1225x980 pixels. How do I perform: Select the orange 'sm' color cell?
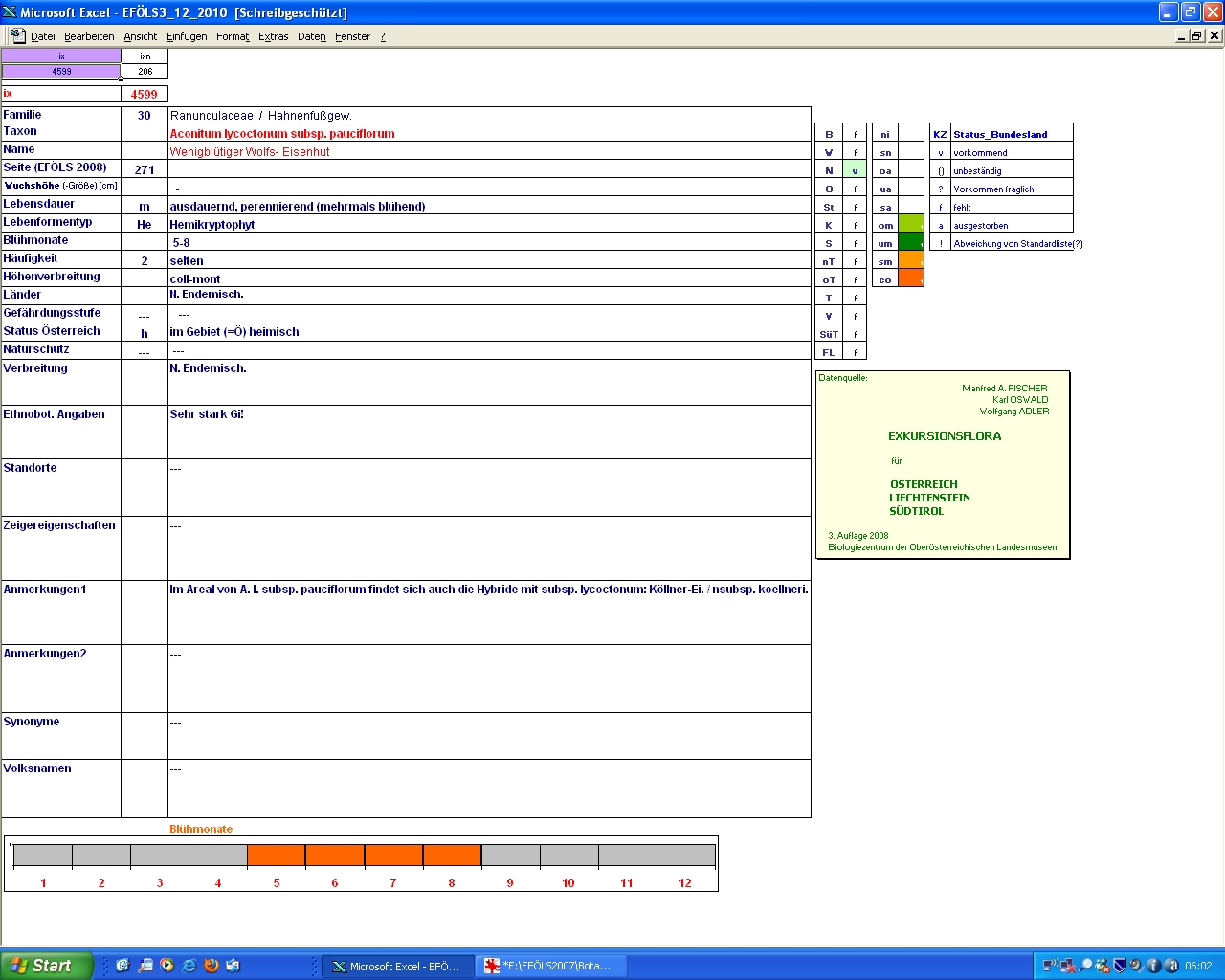[x=911, y=261]
